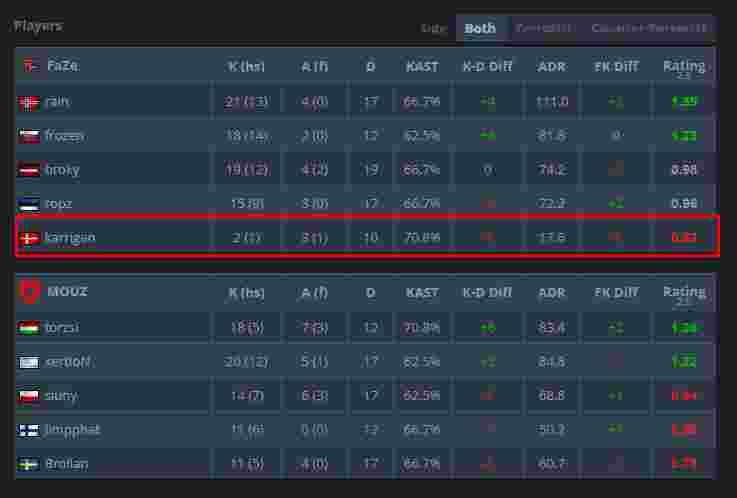Click the Polish flag beside siuhy
The width and height of the screenshot is (737, 498).
[29, 396]
